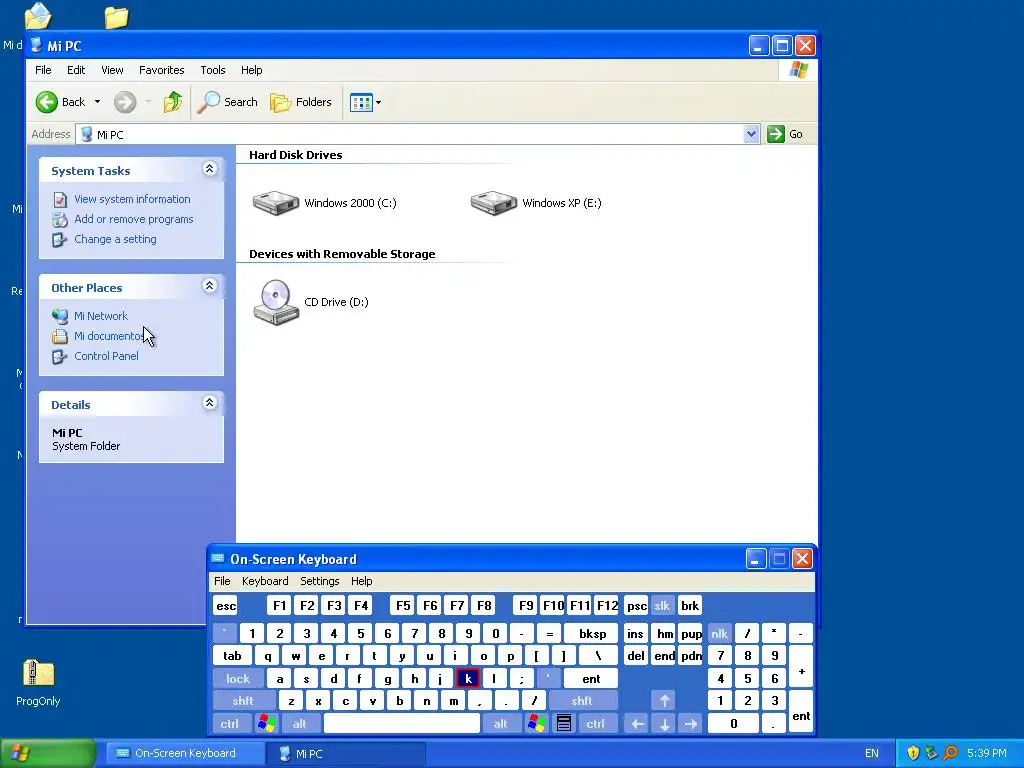1024x768 pixels.
Task: Click the security shield tray icon
Action: (913, 753)
